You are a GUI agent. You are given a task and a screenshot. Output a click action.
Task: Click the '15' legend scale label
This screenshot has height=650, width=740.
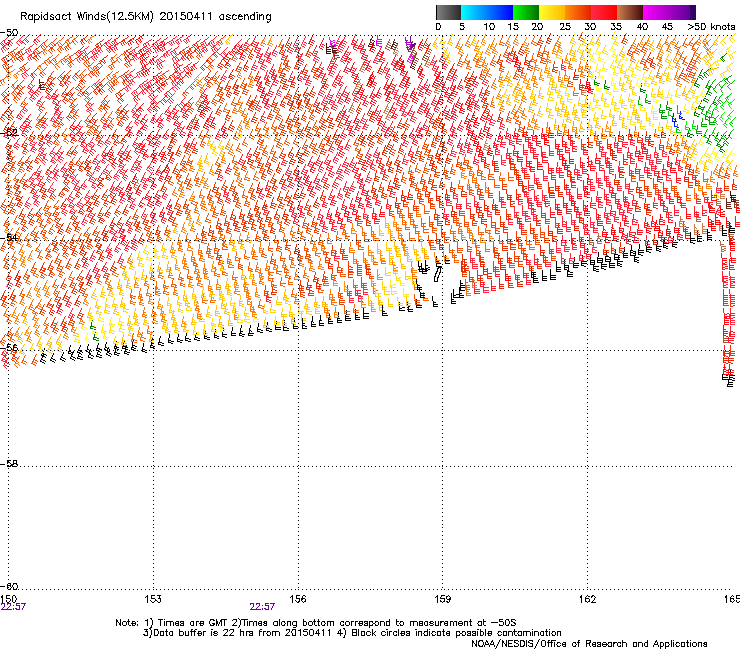coord(513,27)
